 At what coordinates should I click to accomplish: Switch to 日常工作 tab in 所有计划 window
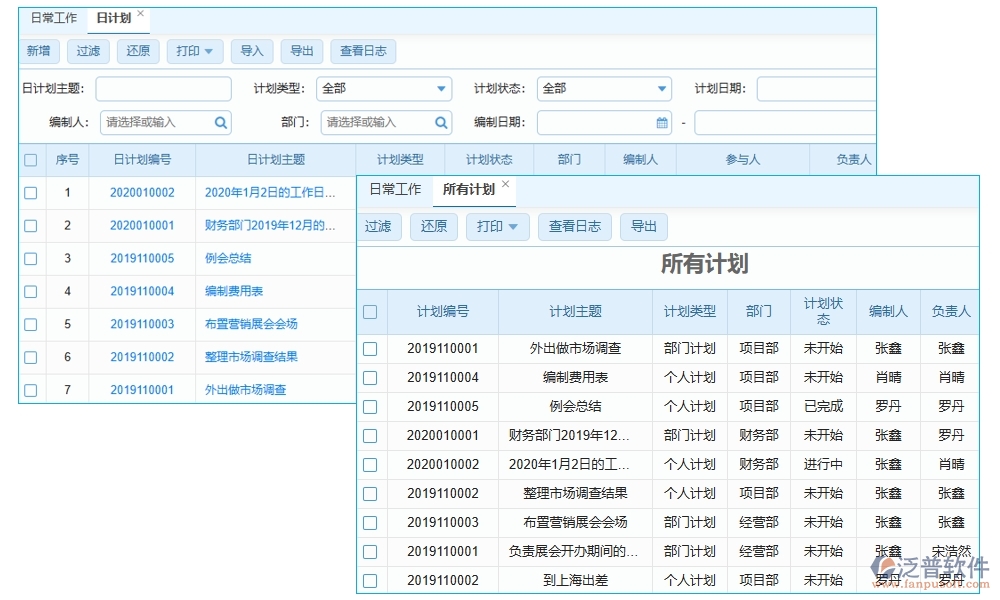click(x=395, y=189)
